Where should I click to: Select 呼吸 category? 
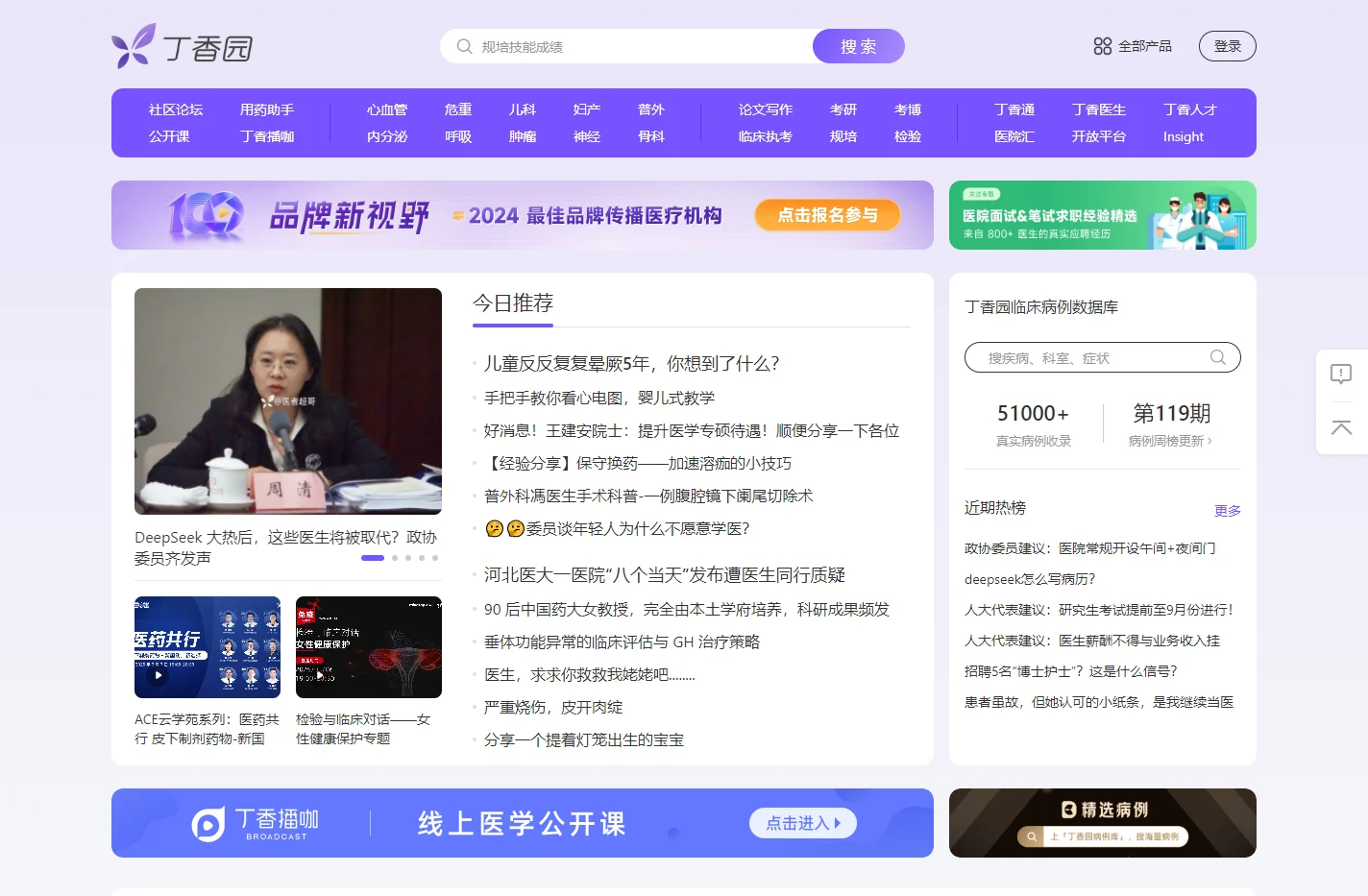coord(458,136)
